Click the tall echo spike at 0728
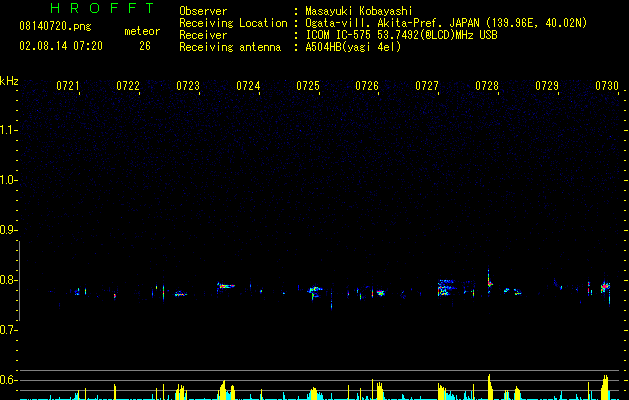This screenshot has height=400, width=629. (x=489, y=281)
